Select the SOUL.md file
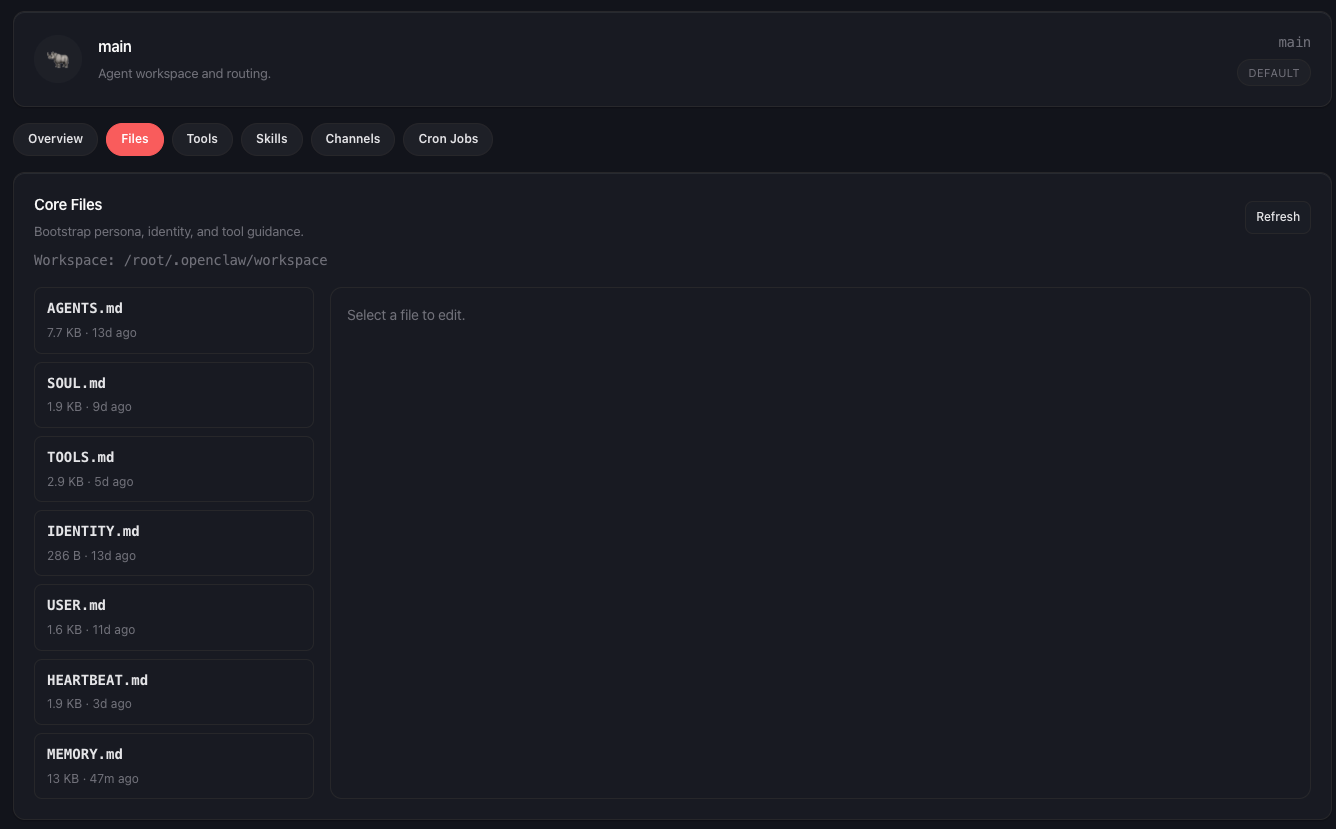This screenshot has height=829, width=1336. pos(174,394)
